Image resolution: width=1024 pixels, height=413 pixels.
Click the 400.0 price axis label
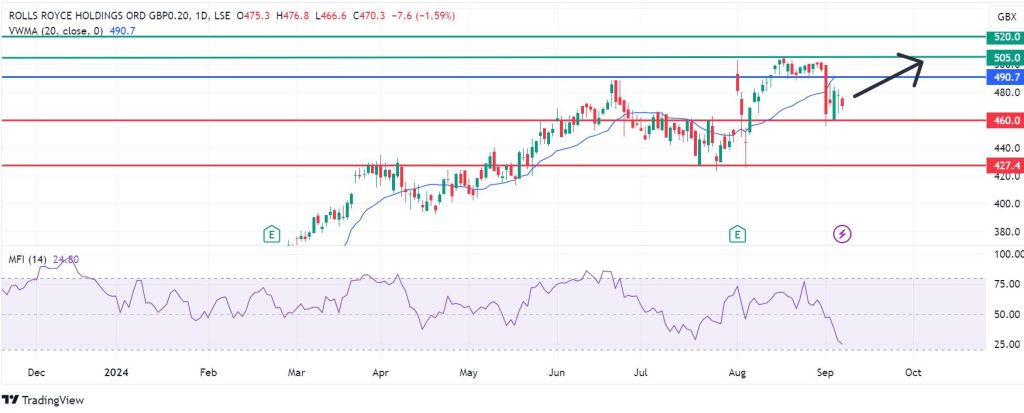click(1006, 204)
